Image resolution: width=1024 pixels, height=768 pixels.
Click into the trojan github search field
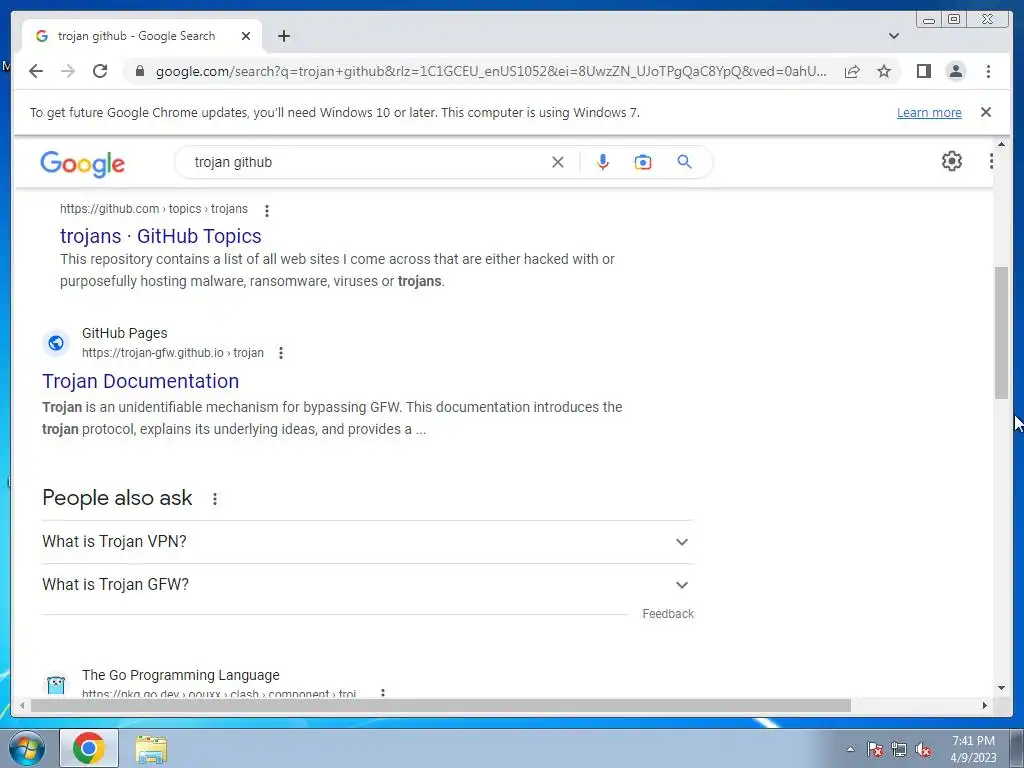(366, 162)
